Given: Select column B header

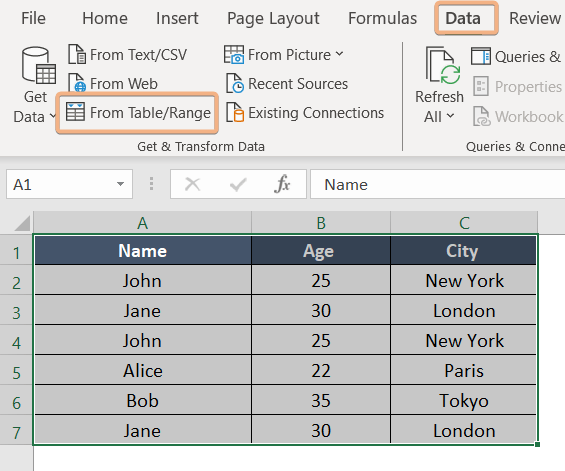Looking at the screenshot, I should (x=321, y=223).
